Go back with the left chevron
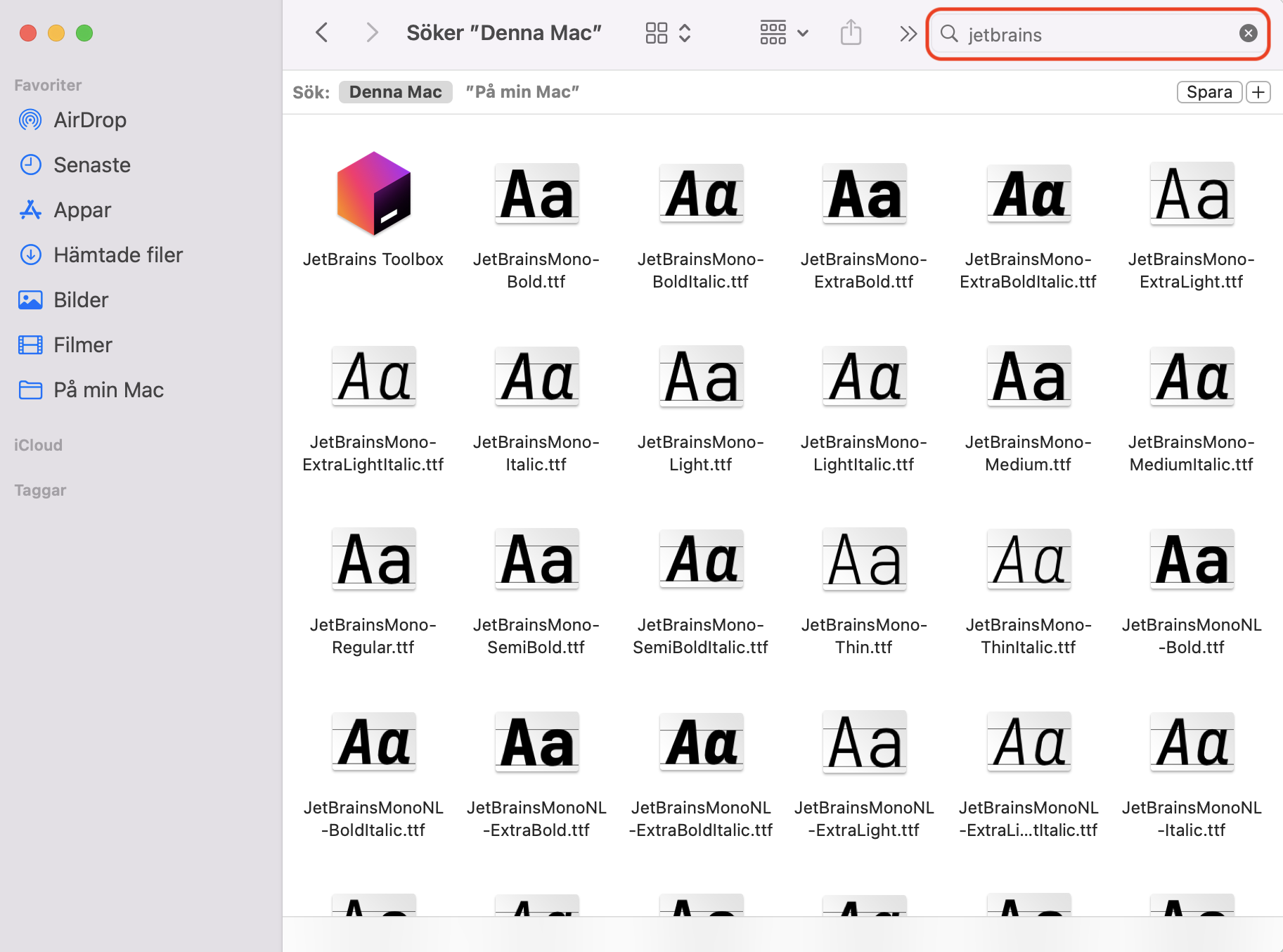 (x=322, y=32)
